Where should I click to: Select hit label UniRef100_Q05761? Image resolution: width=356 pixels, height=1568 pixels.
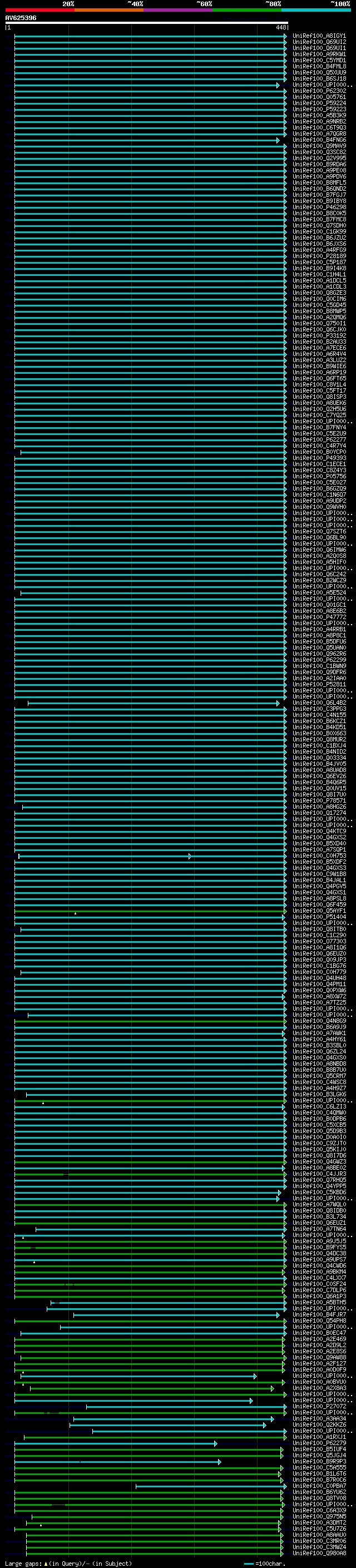pyautogui.click(x=319, y=97)
